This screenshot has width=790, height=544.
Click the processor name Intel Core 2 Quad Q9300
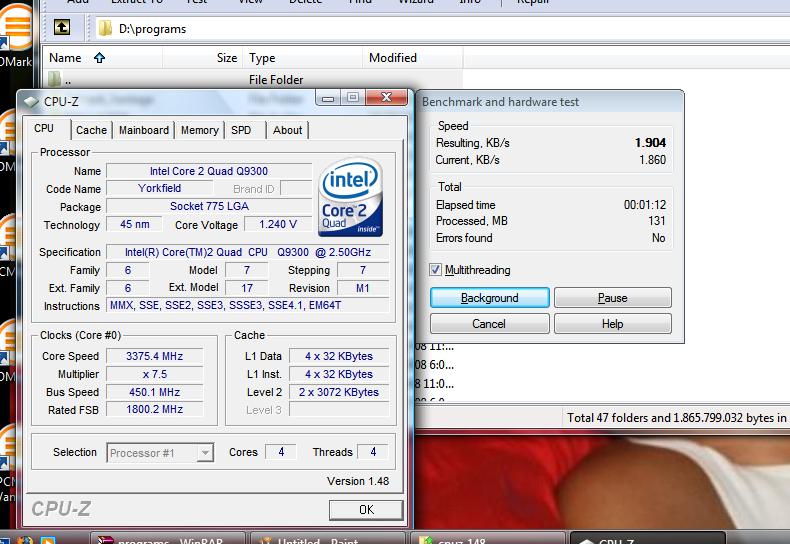[x=209, y=171]
